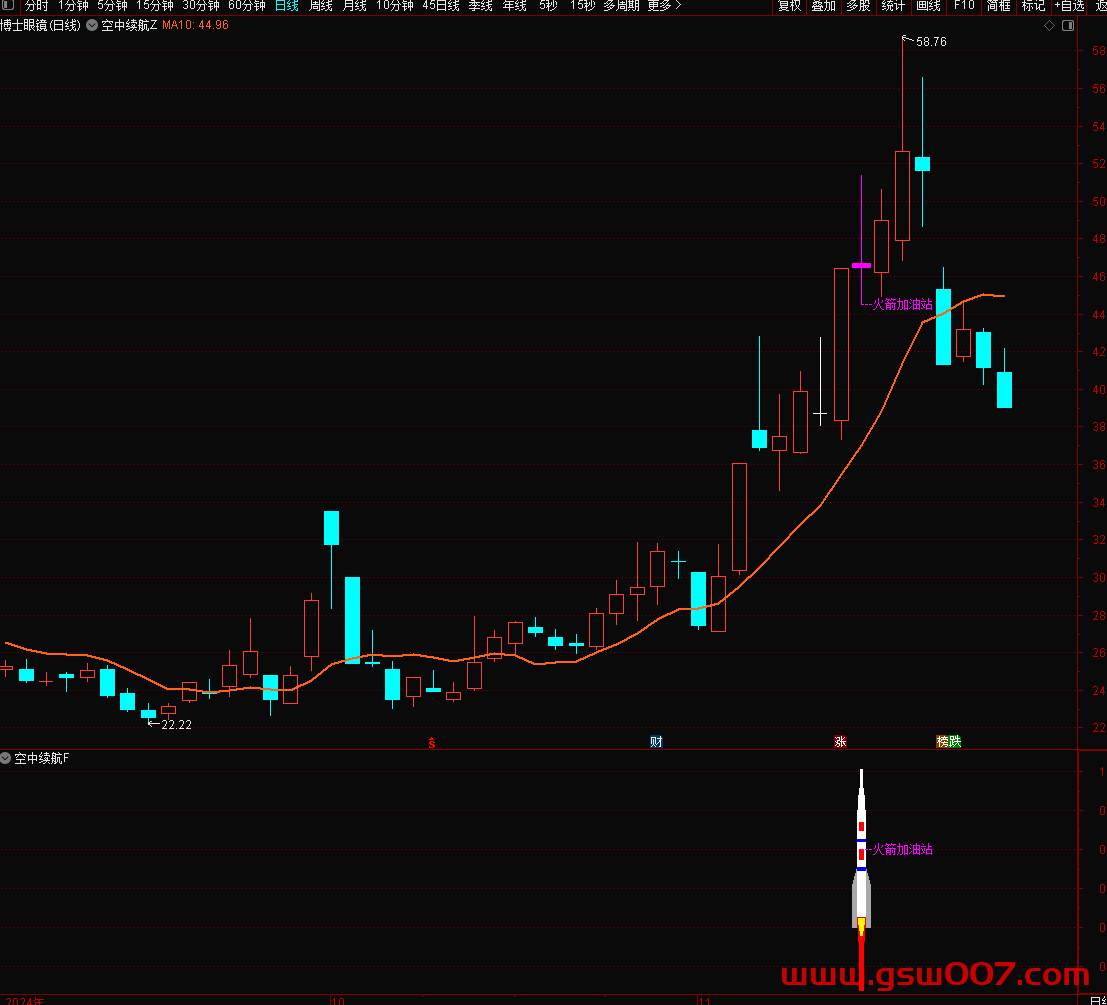Click the 叠加 overlay button
1107x1005 pixels.
click(823, 6)
